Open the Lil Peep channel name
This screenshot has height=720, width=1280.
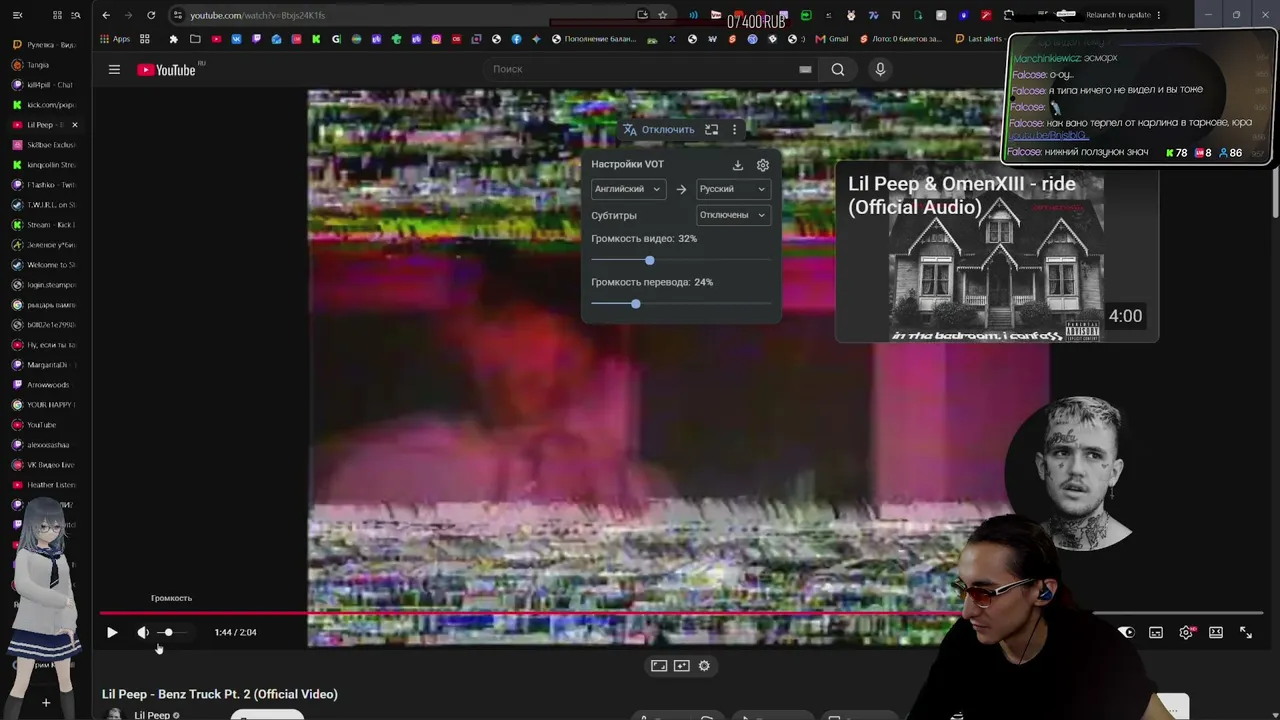(152, 715)
